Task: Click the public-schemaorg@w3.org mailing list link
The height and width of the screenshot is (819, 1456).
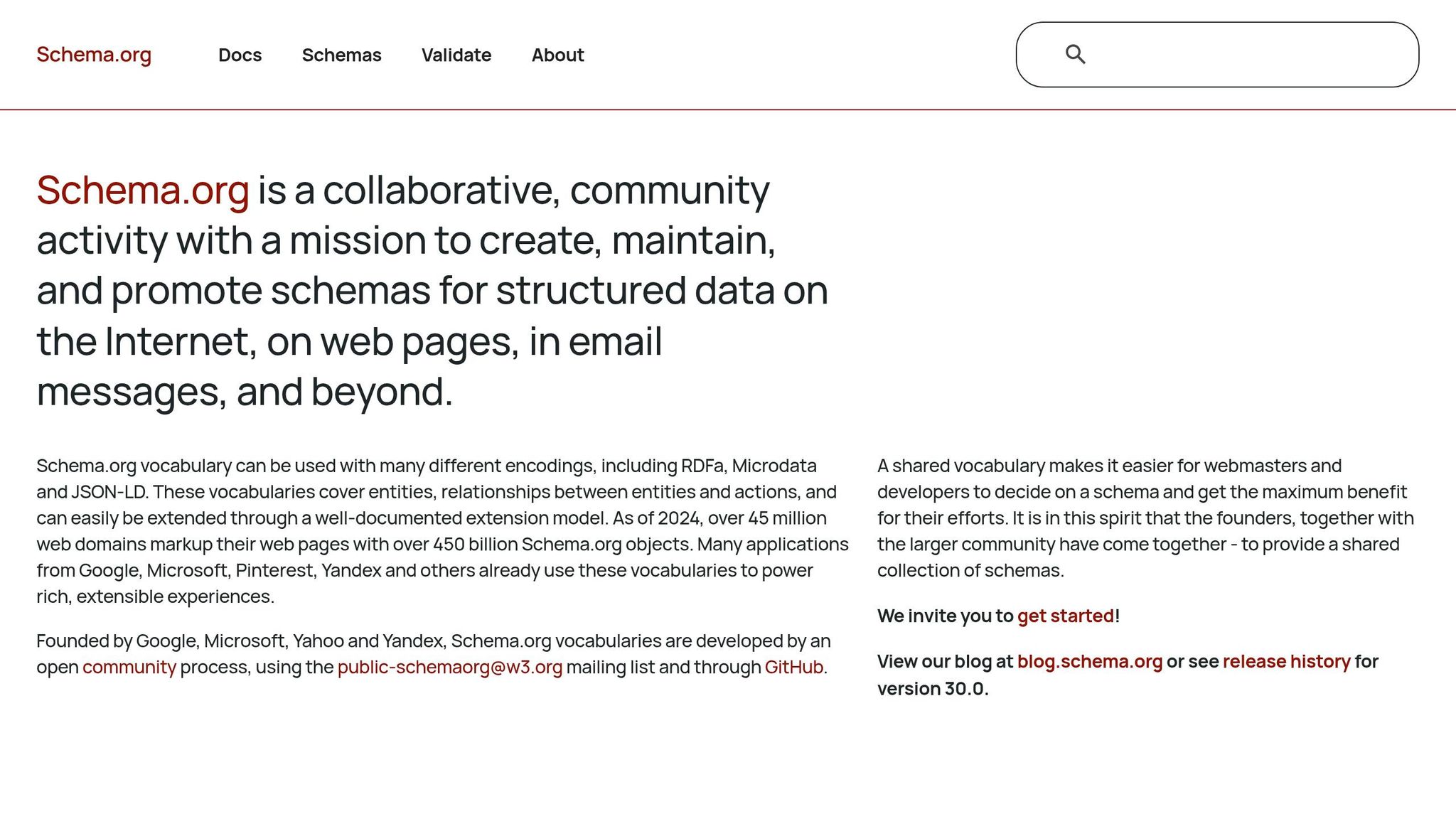Action: [x=450, y=668]
